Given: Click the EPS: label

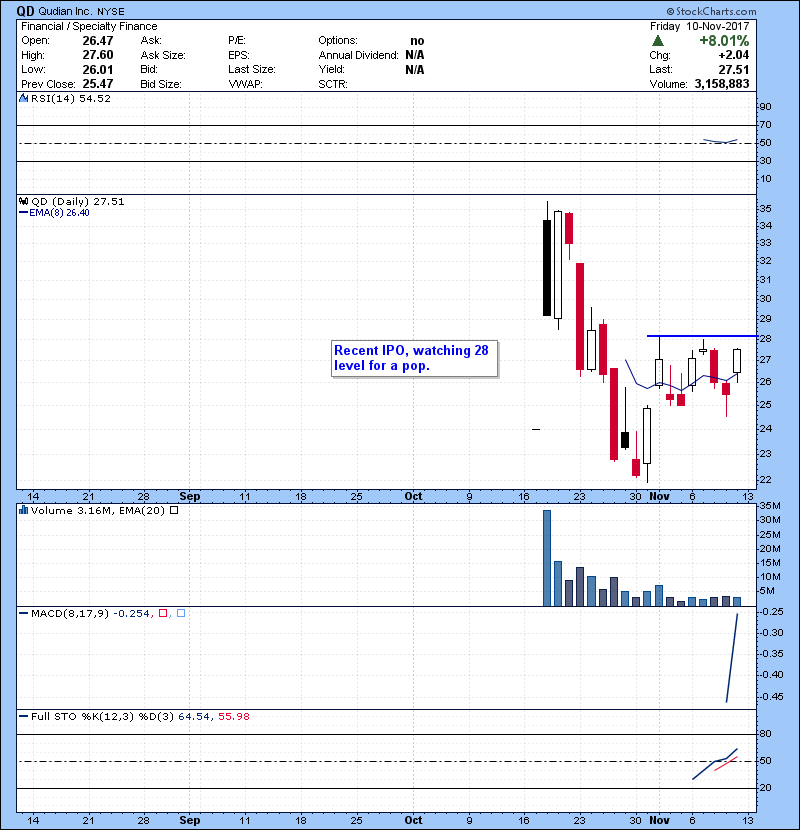Looking at the screenshot, I should (239, 55).
